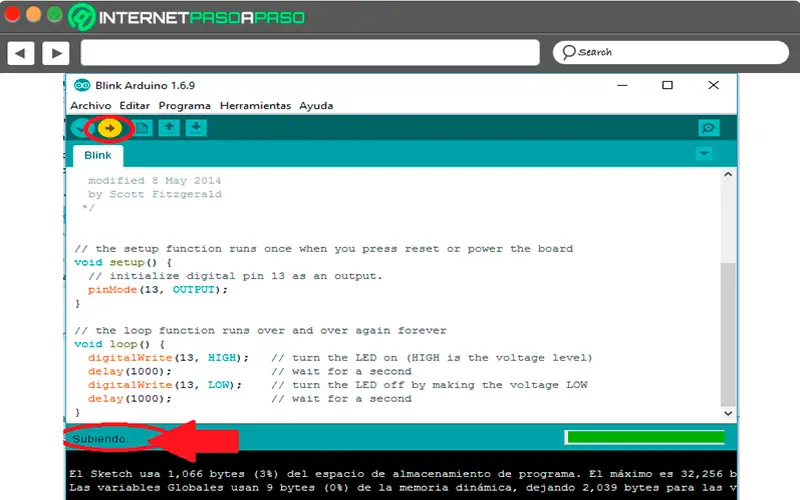The image size is (800, 500).
Task: Click the editor scroll down arrow
Action: (x=728, y=413)
